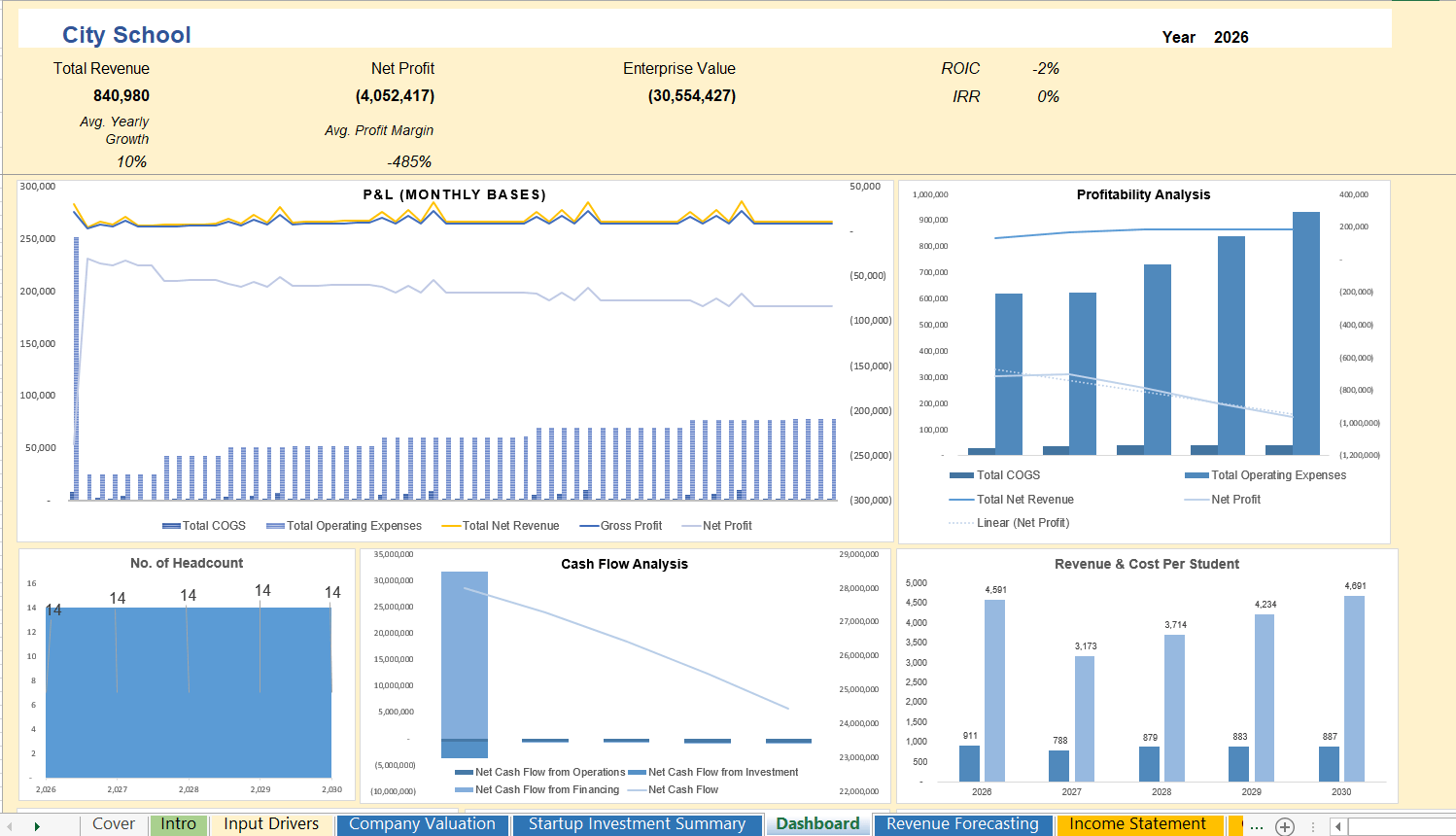Open the Startup Investment Summary sheet
This screenshot has height=836, width=1456.
pyautogui.click(x=637, y=823)
